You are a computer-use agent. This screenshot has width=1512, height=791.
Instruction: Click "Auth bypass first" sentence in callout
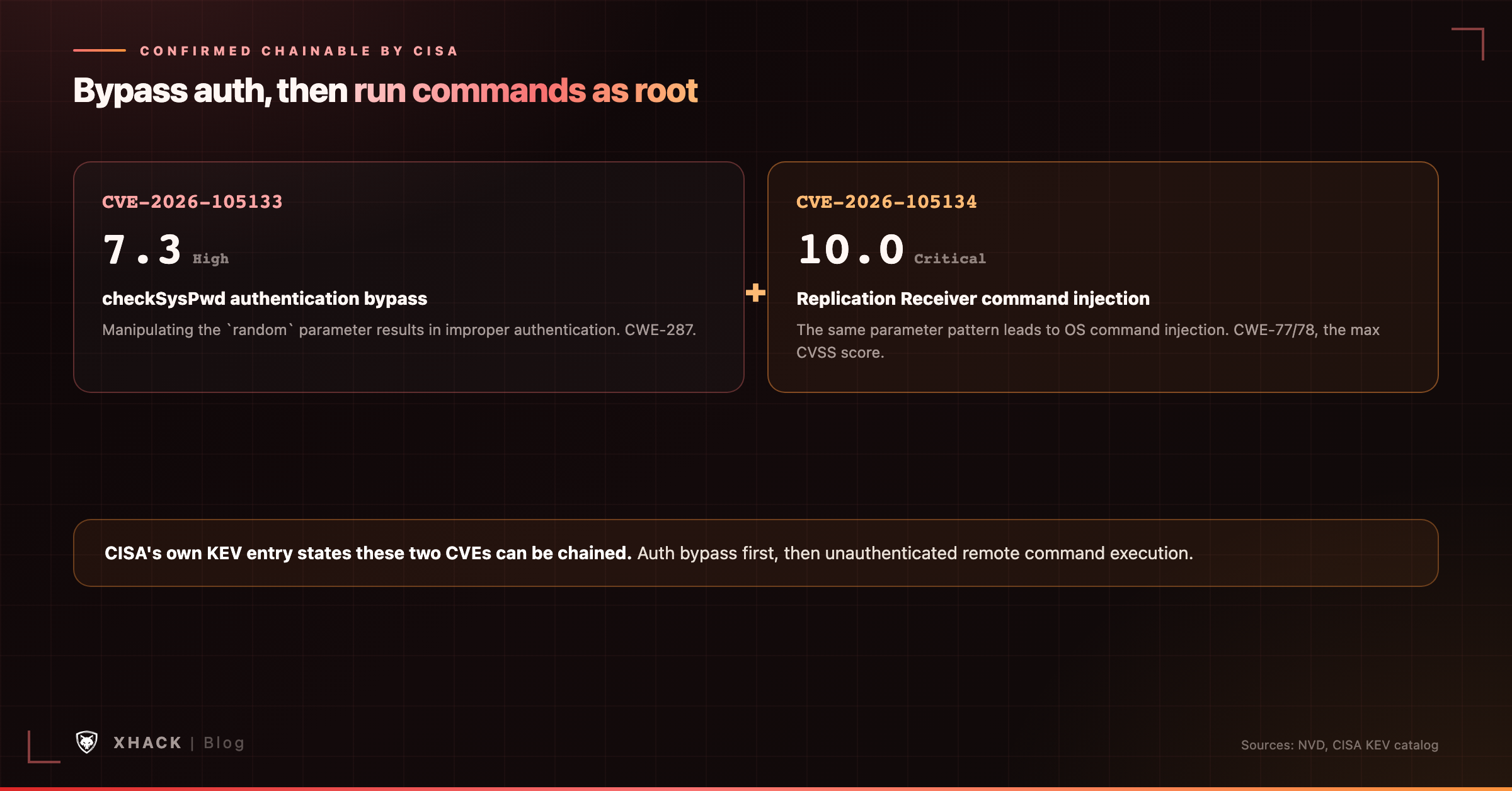click(x=915, y=553)
